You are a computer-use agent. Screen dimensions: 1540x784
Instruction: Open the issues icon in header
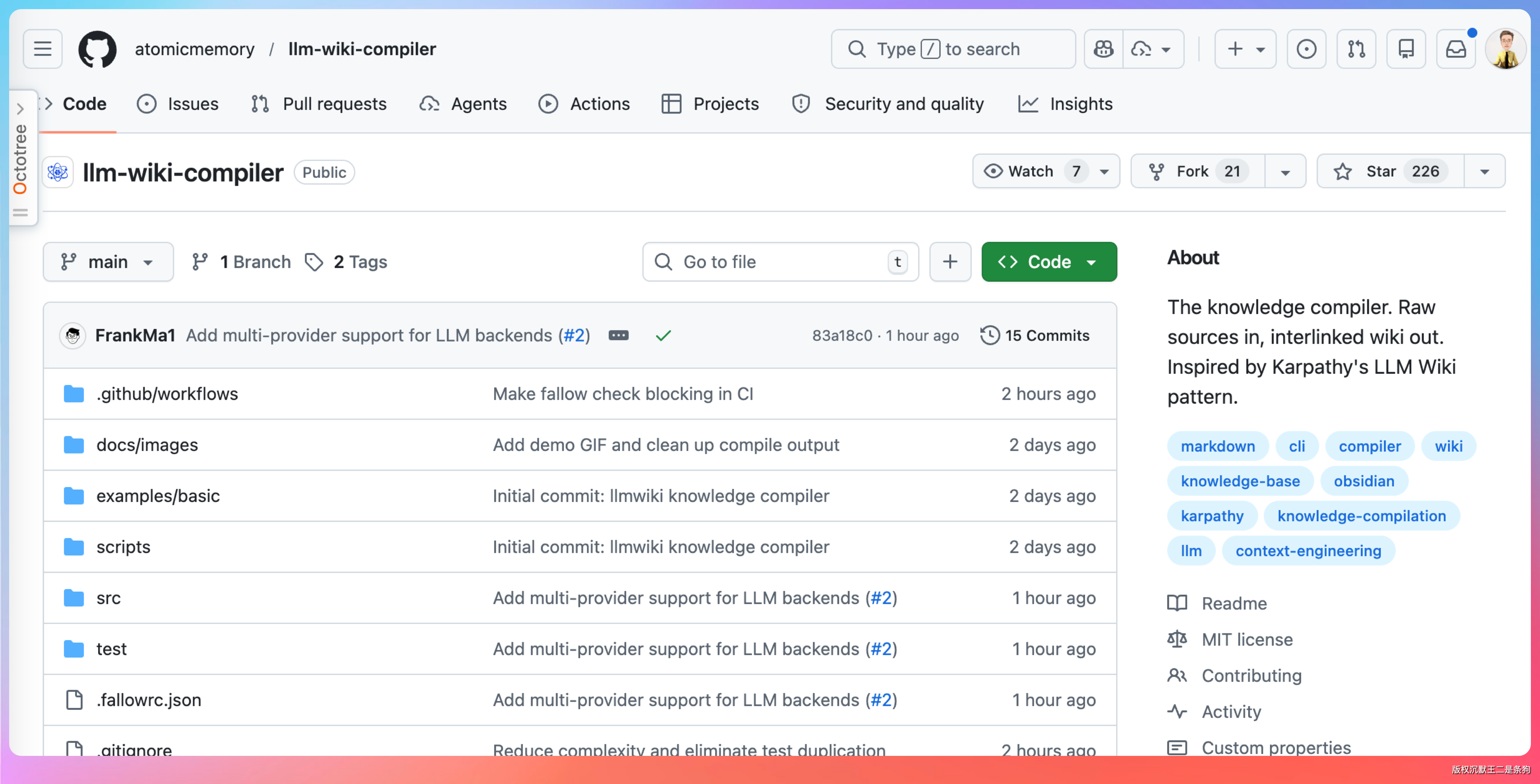point(1306,49)
